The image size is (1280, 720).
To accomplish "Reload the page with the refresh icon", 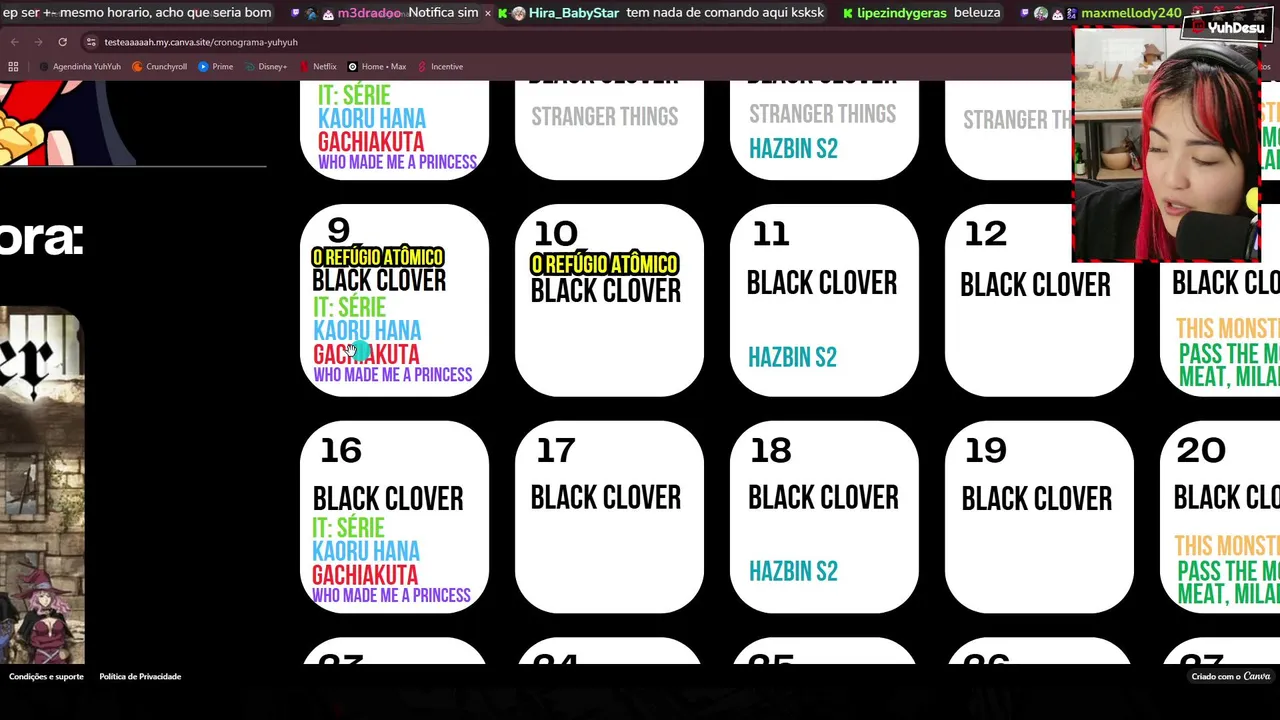I will point(62,42).
